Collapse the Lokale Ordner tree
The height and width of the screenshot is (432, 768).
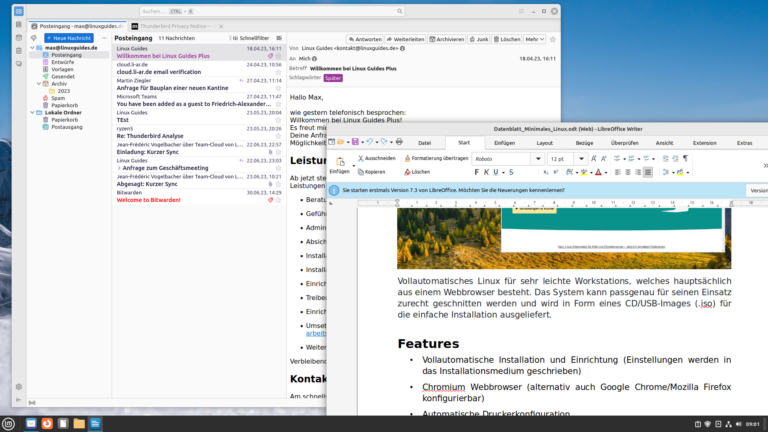33,113
